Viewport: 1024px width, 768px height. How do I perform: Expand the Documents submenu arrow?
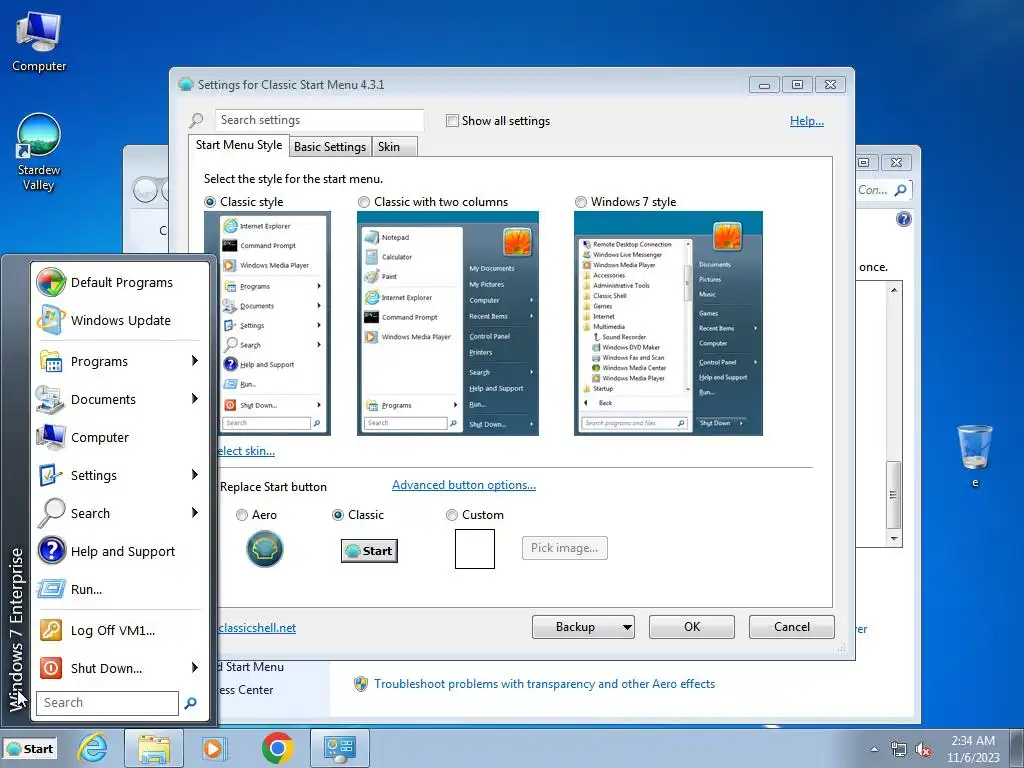pos(195,399)
